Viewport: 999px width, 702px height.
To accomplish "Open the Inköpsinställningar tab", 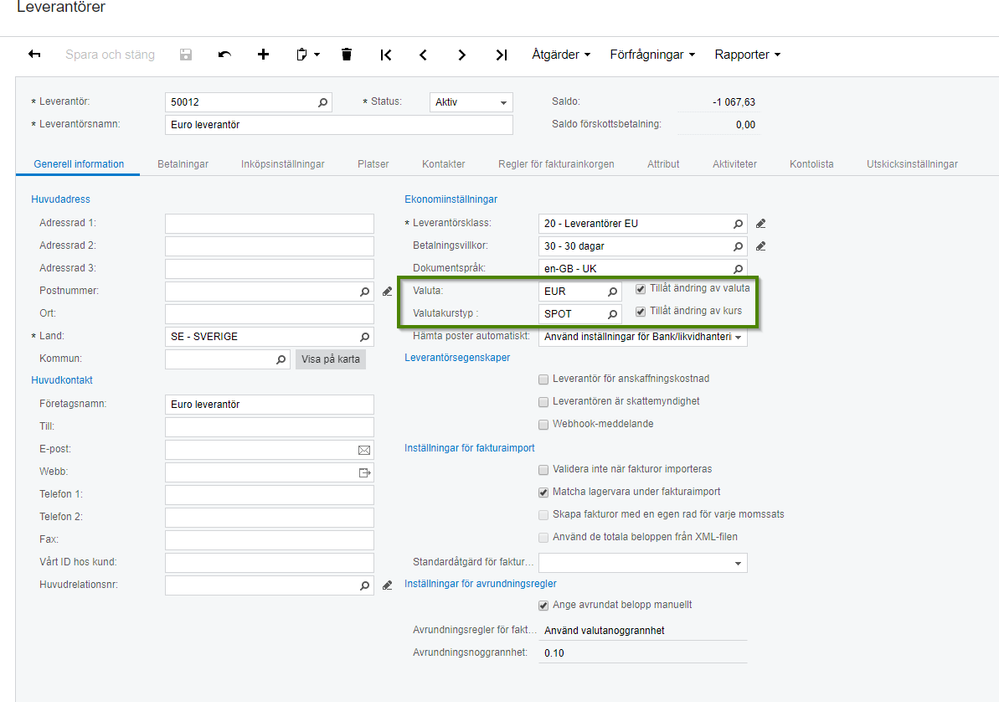I will click(x=282, y=164).
